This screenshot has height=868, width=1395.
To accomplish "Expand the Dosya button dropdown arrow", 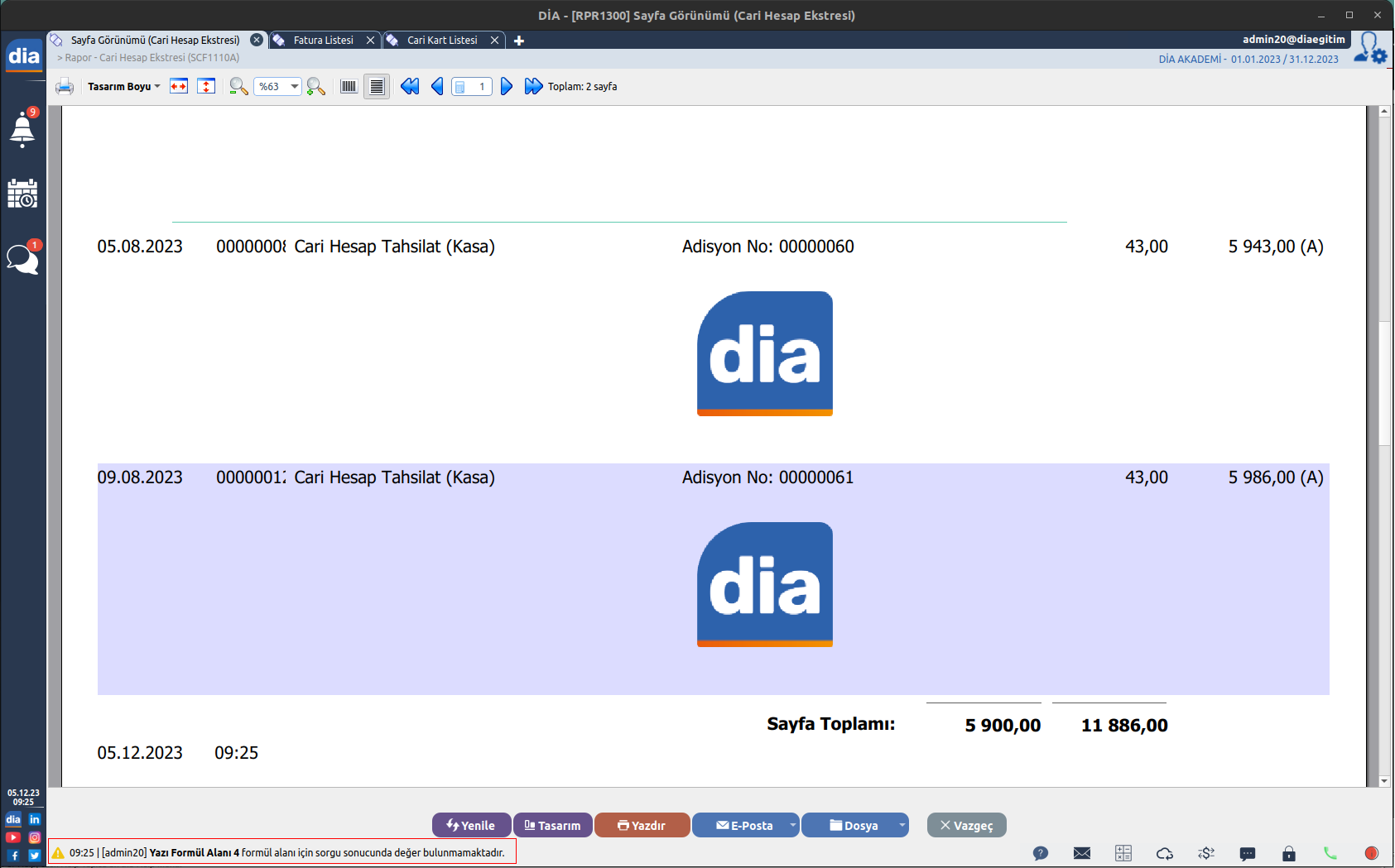I will click(902, 825).
